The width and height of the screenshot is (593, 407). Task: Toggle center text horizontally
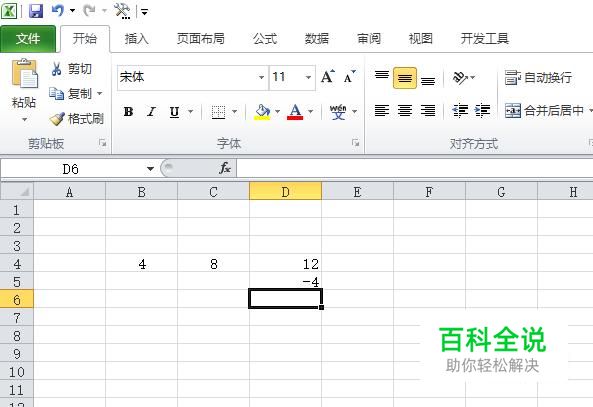(x=405, y=110)
